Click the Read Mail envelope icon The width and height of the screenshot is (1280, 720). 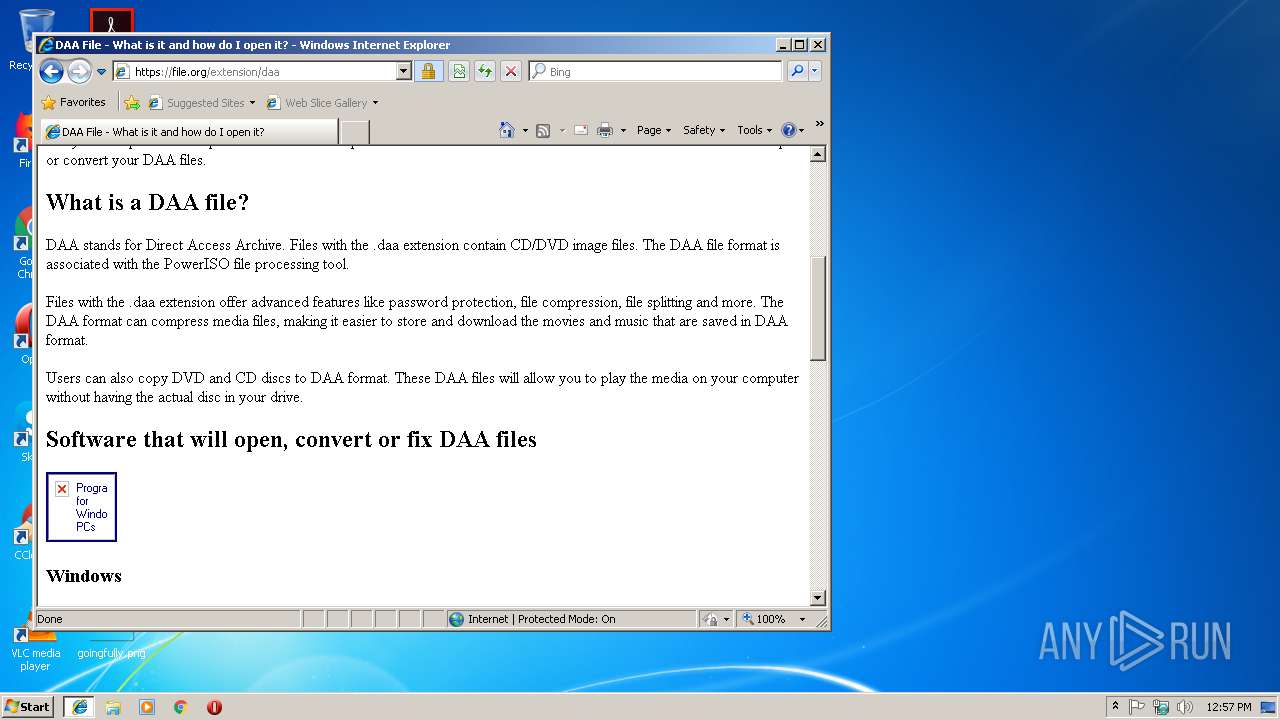pos(580,130)
